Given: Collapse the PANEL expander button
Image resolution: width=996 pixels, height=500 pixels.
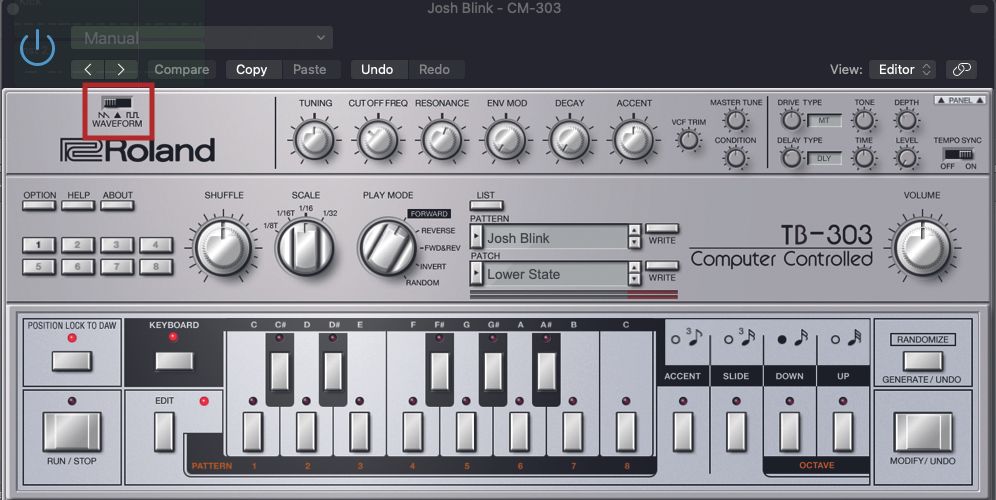Looking at the screenshot, I should 959,100.
